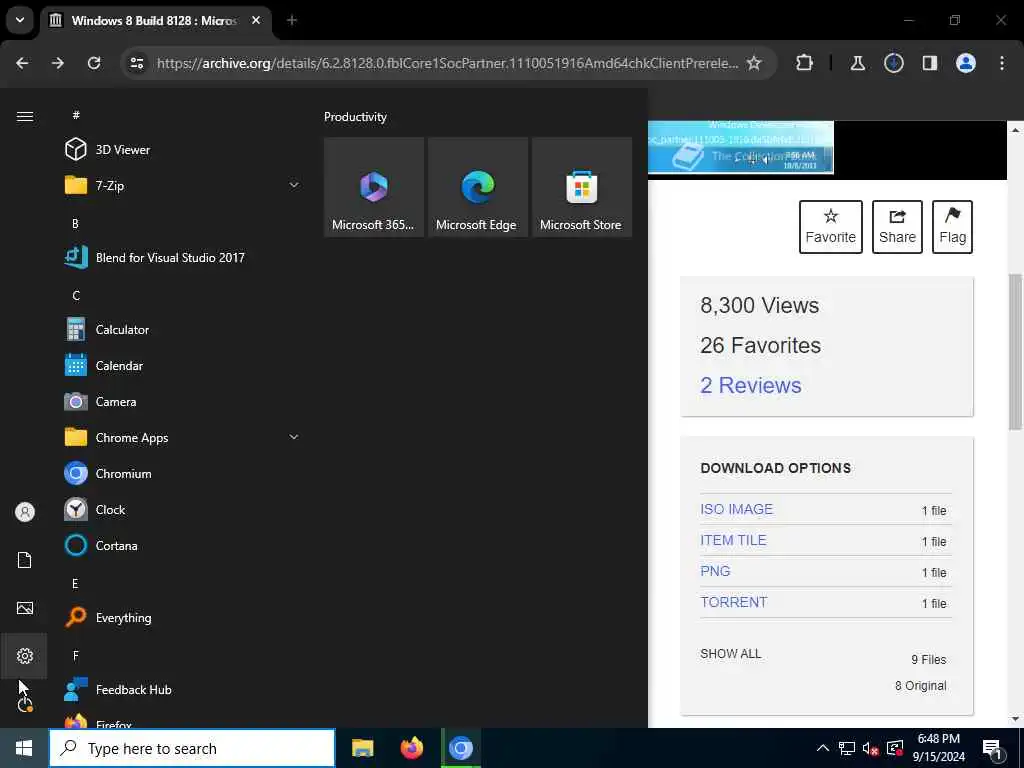Switch to Chromium on the taskbar
1024x768 pixels.
(461, 748)
